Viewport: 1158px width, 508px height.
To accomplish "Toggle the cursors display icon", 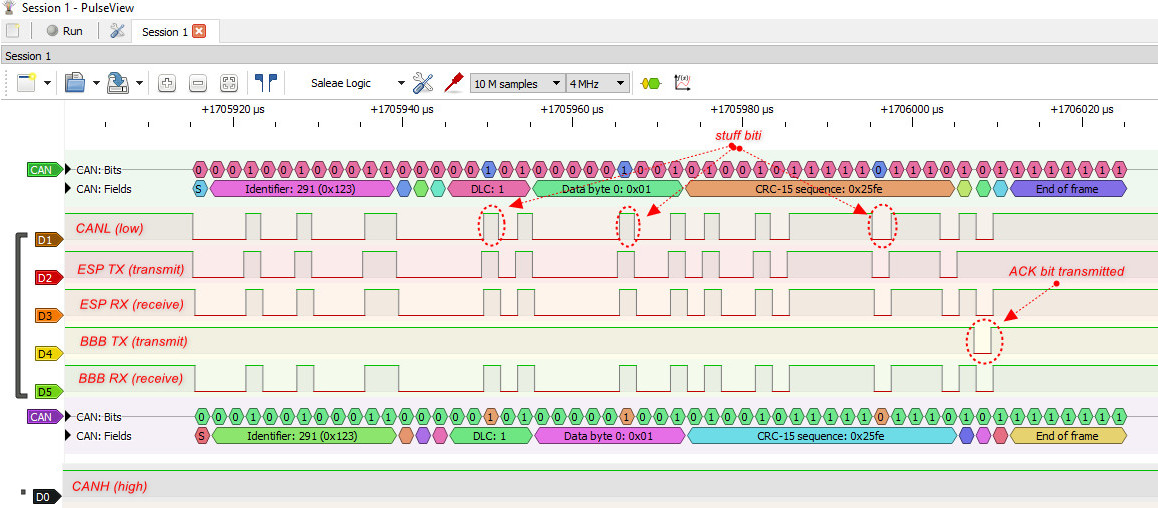I will (x=266, y=83).
